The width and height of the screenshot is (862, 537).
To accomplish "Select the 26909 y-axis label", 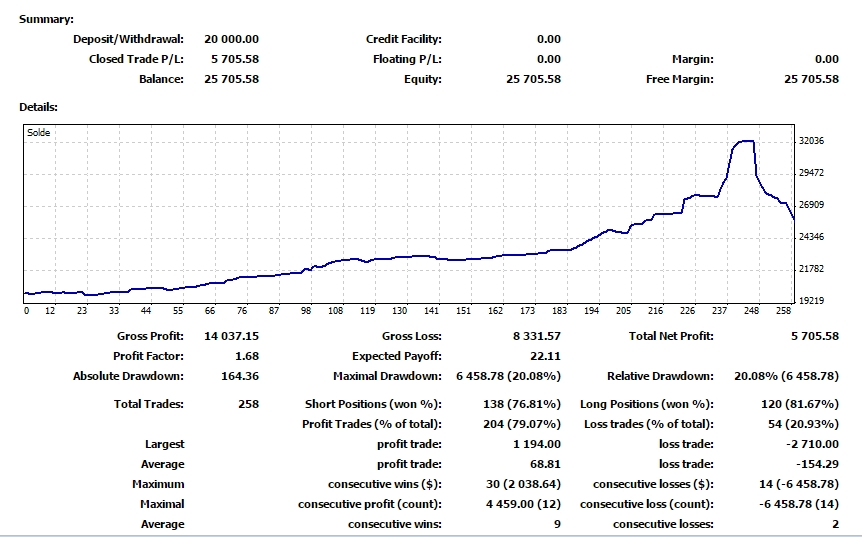I will [x=811, y=204].
